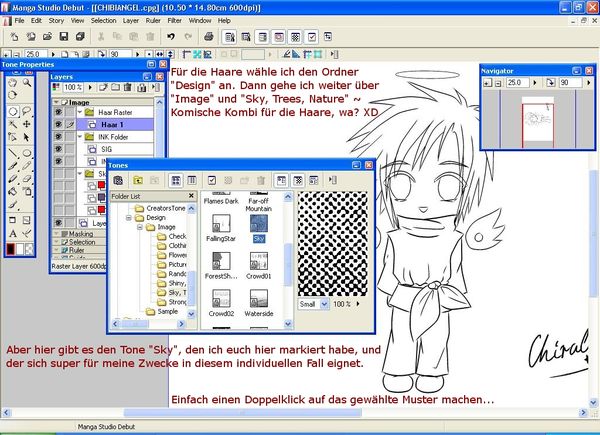The width and height of the screenshot is (600, 435).
Task: Expand the Masking section
Action: click(57, 233)
